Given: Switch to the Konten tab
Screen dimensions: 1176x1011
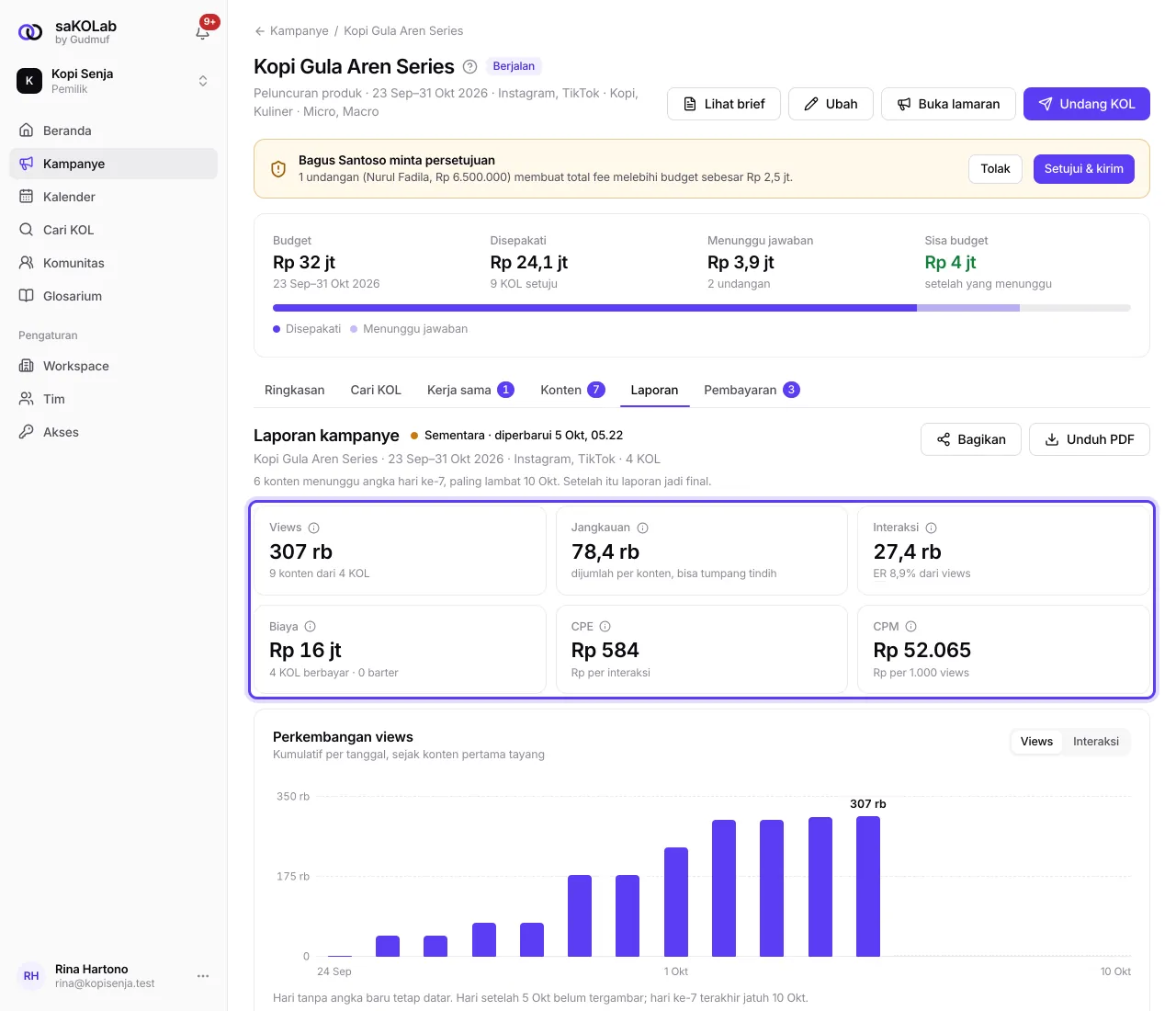Looking at the screenshot, I should click(x=572, y=391).
